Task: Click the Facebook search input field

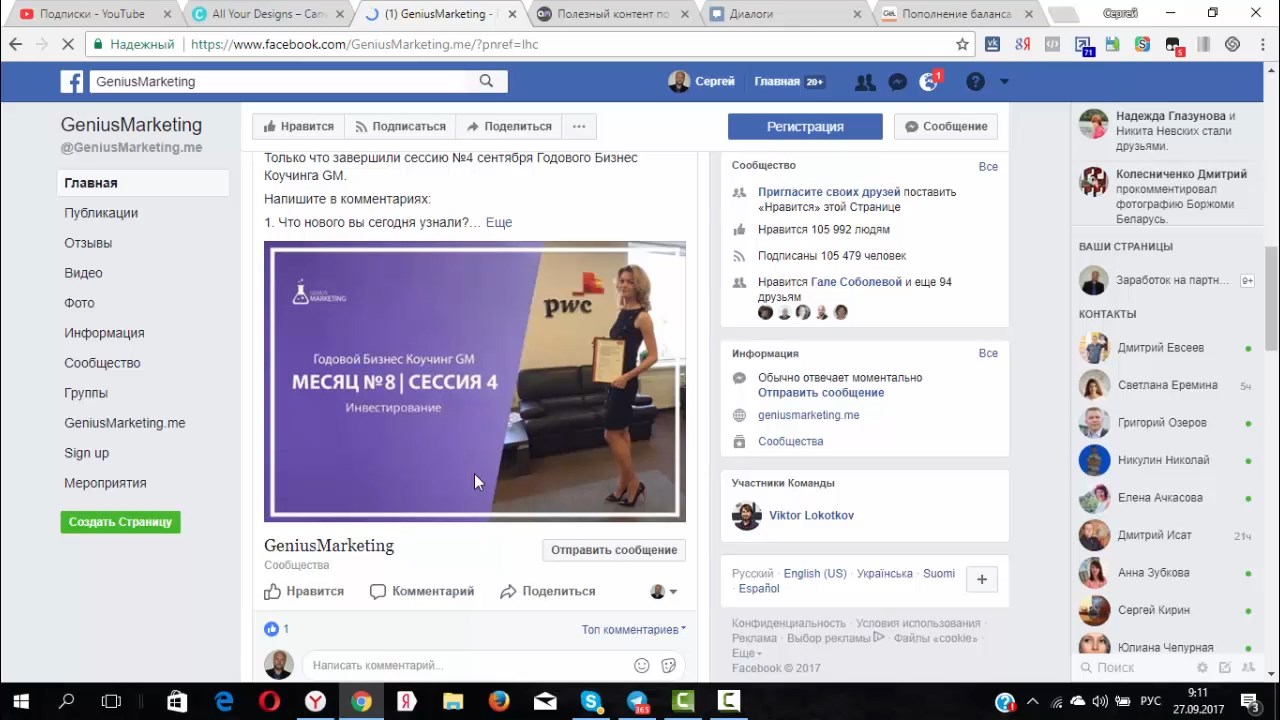Action: tap(280, 81)
